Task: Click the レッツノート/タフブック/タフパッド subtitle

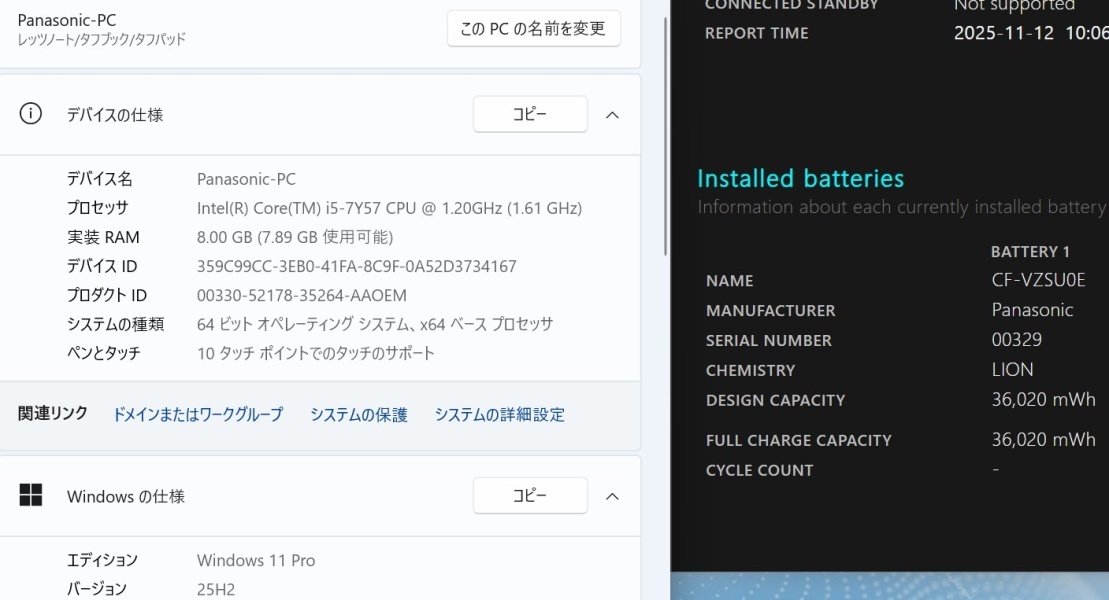Action: click(x=102, y=39)
